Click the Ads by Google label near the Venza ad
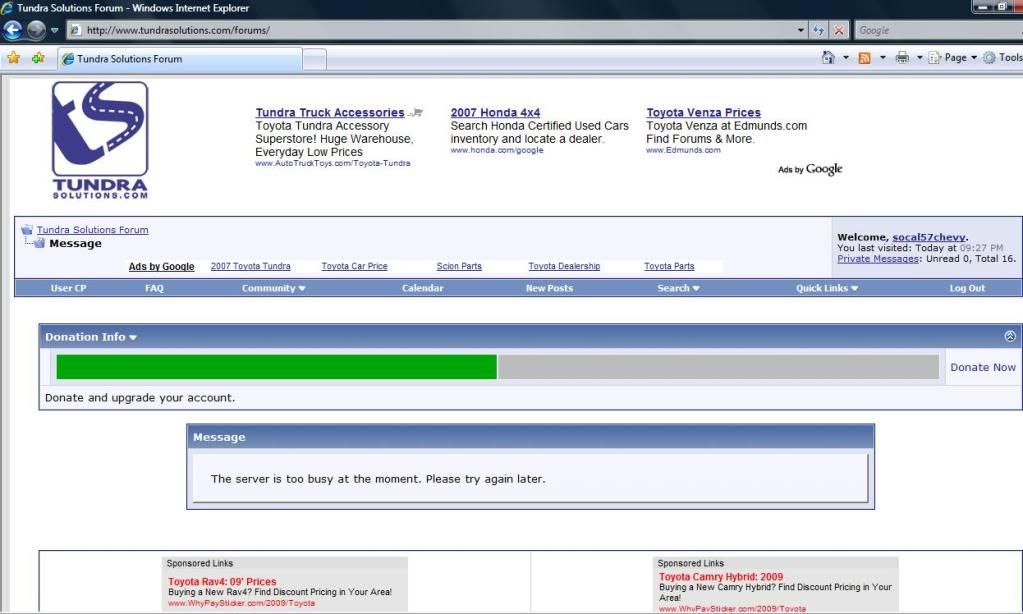 (x=810, y=169)
